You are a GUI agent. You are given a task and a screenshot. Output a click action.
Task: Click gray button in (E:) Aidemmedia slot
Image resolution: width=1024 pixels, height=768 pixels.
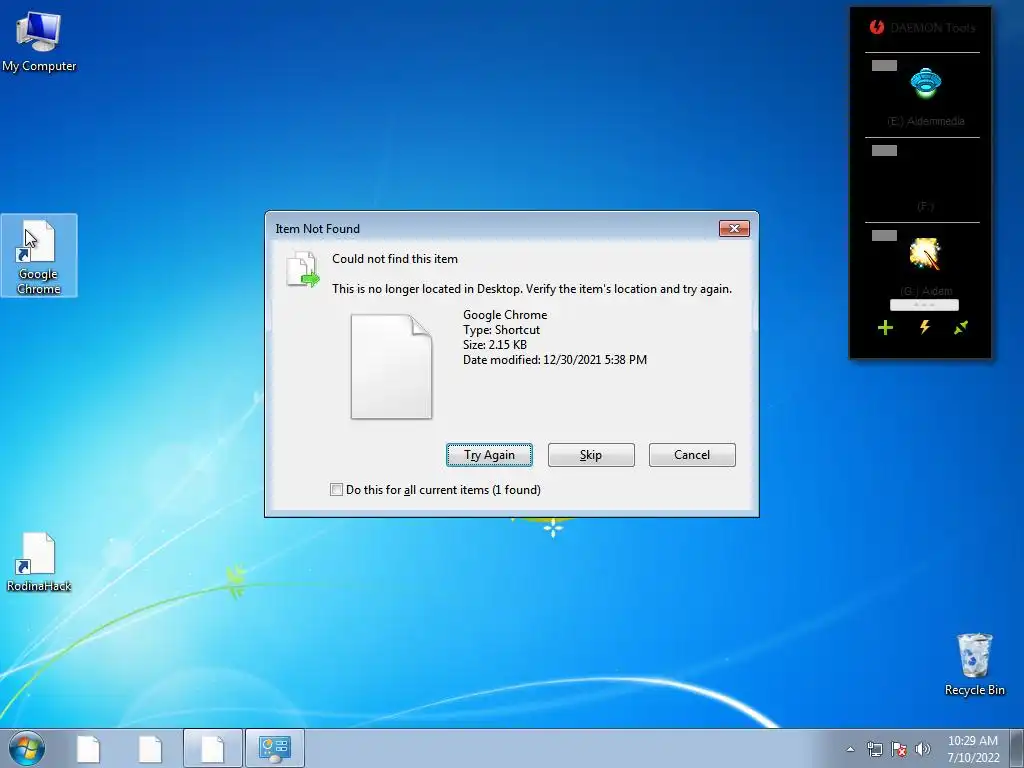[884, 65]
